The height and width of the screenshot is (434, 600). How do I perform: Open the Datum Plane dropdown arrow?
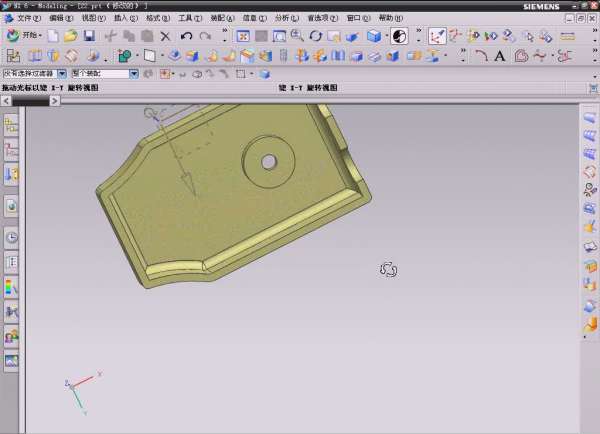click(x=162, y=55)
